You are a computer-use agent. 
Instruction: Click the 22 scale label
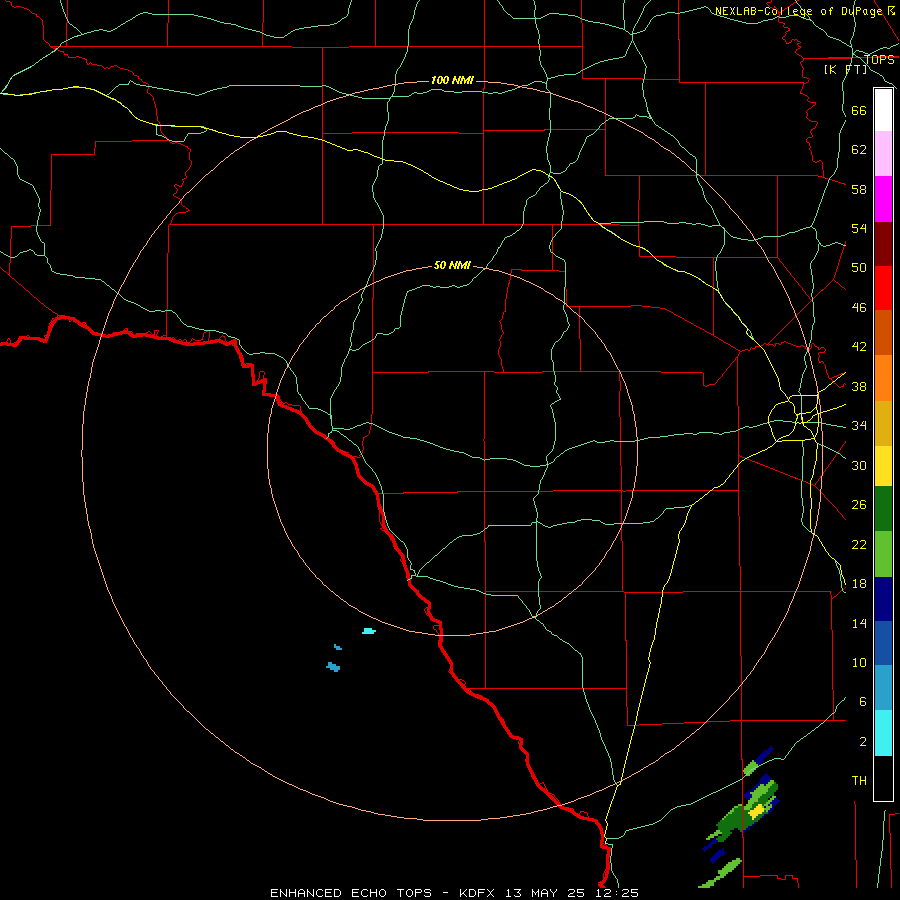(x=859, y=545)
